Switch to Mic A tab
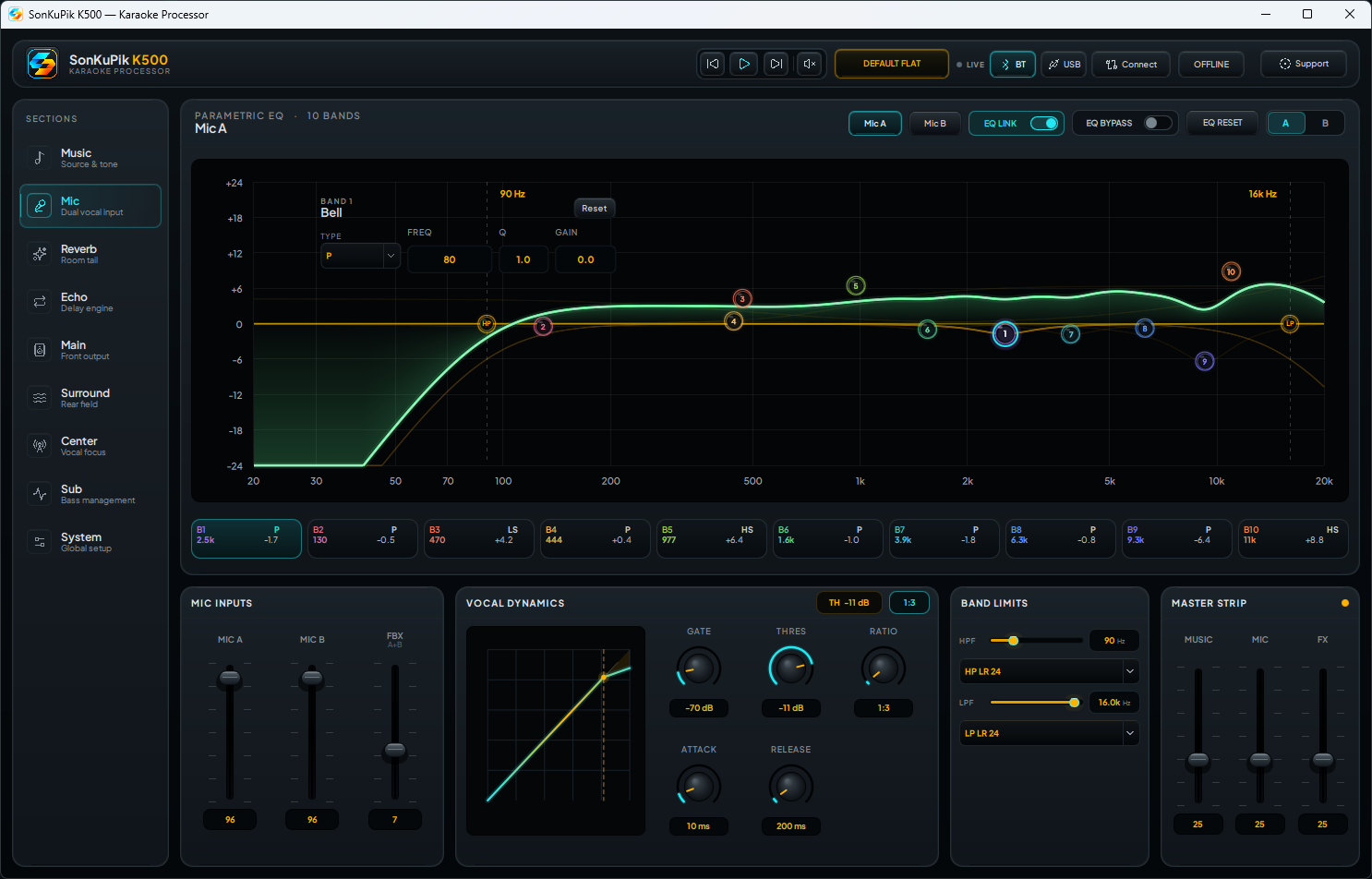 pos(874,123)
